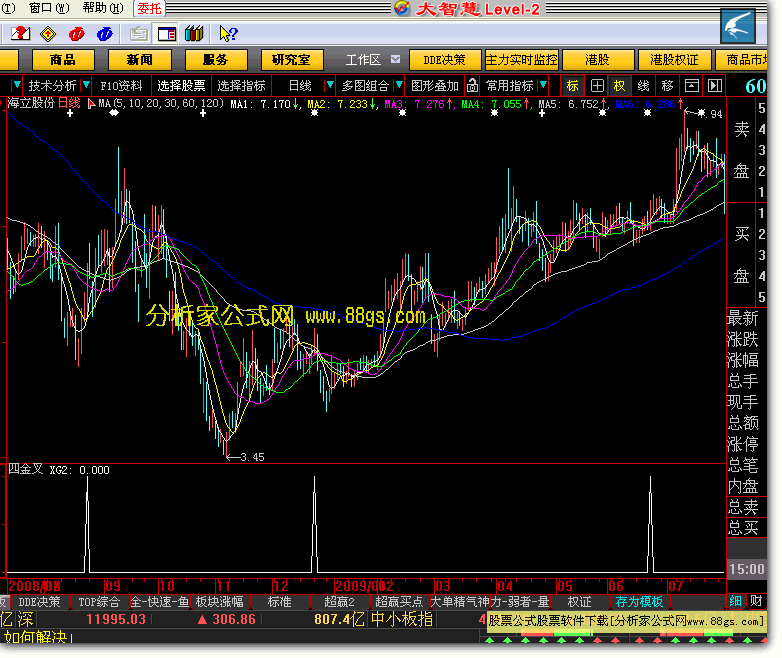Select the 板块涨幅 tab
The height and width of the screenshot is (658, 782).
pos(219,602)
